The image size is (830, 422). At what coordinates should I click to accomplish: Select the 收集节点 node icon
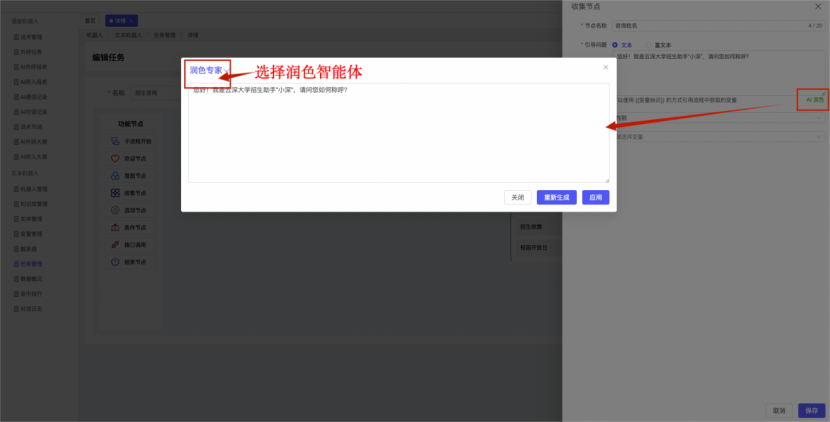pos(116,193)
